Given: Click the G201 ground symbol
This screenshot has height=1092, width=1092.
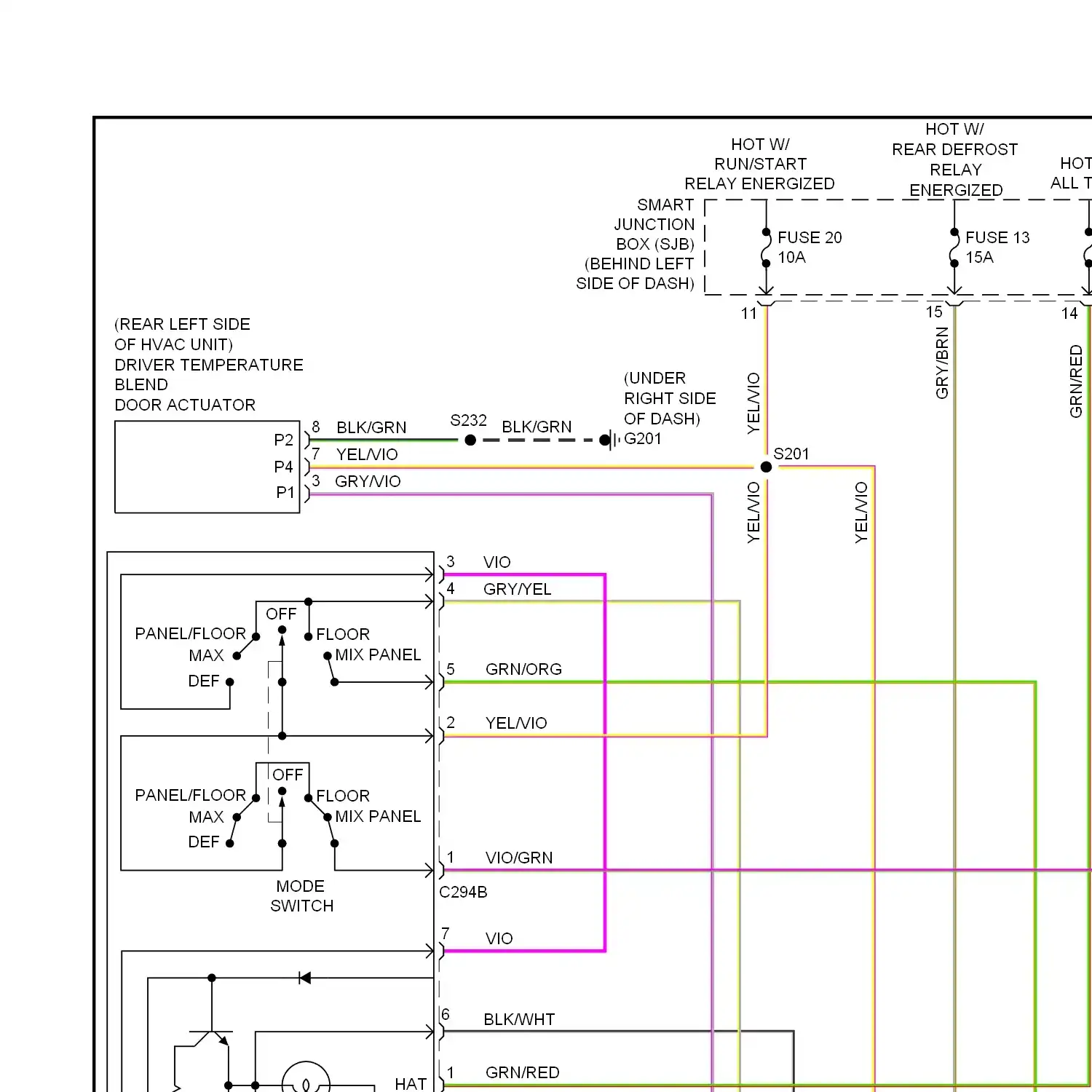Looking at the screenshot, I should tap(610, 440).
